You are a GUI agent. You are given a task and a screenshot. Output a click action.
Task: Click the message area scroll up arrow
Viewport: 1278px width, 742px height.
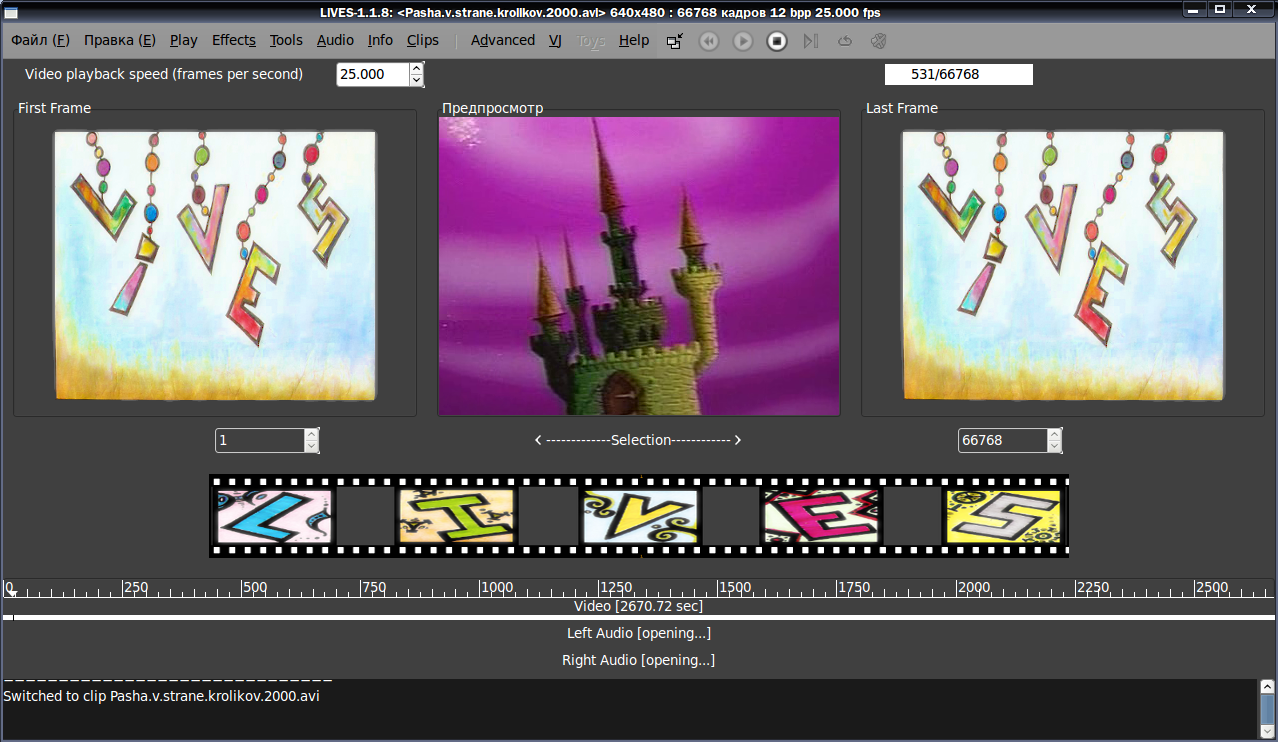click(x=1267, y=687)
